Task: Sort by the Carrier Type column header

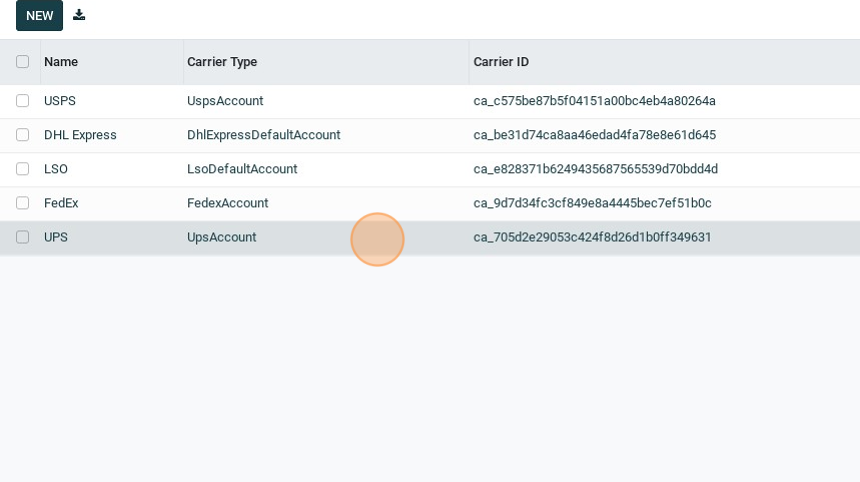Action: pos(222,62)
